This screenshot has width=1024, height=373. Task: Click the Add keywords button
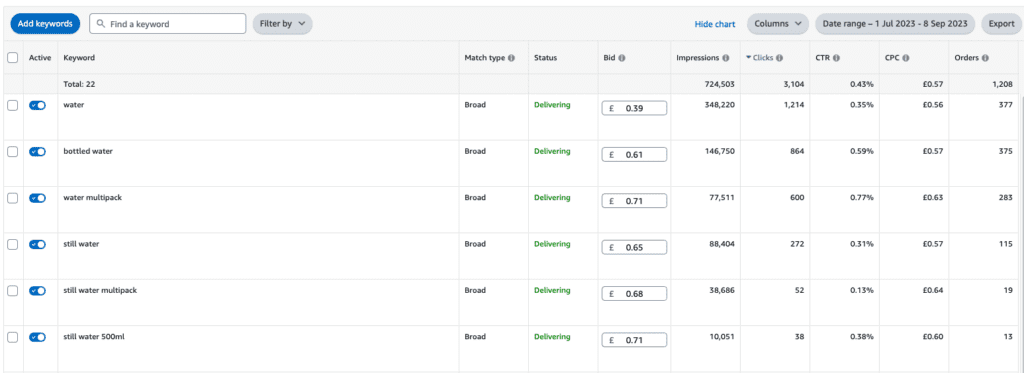tap(45, 24)
